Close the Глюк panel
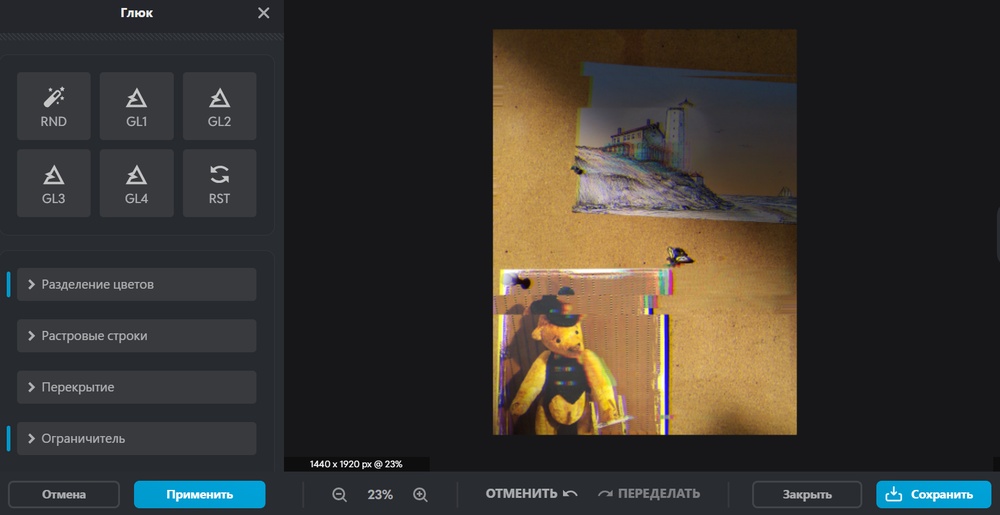1000x515 pixels. pos(263,13)
